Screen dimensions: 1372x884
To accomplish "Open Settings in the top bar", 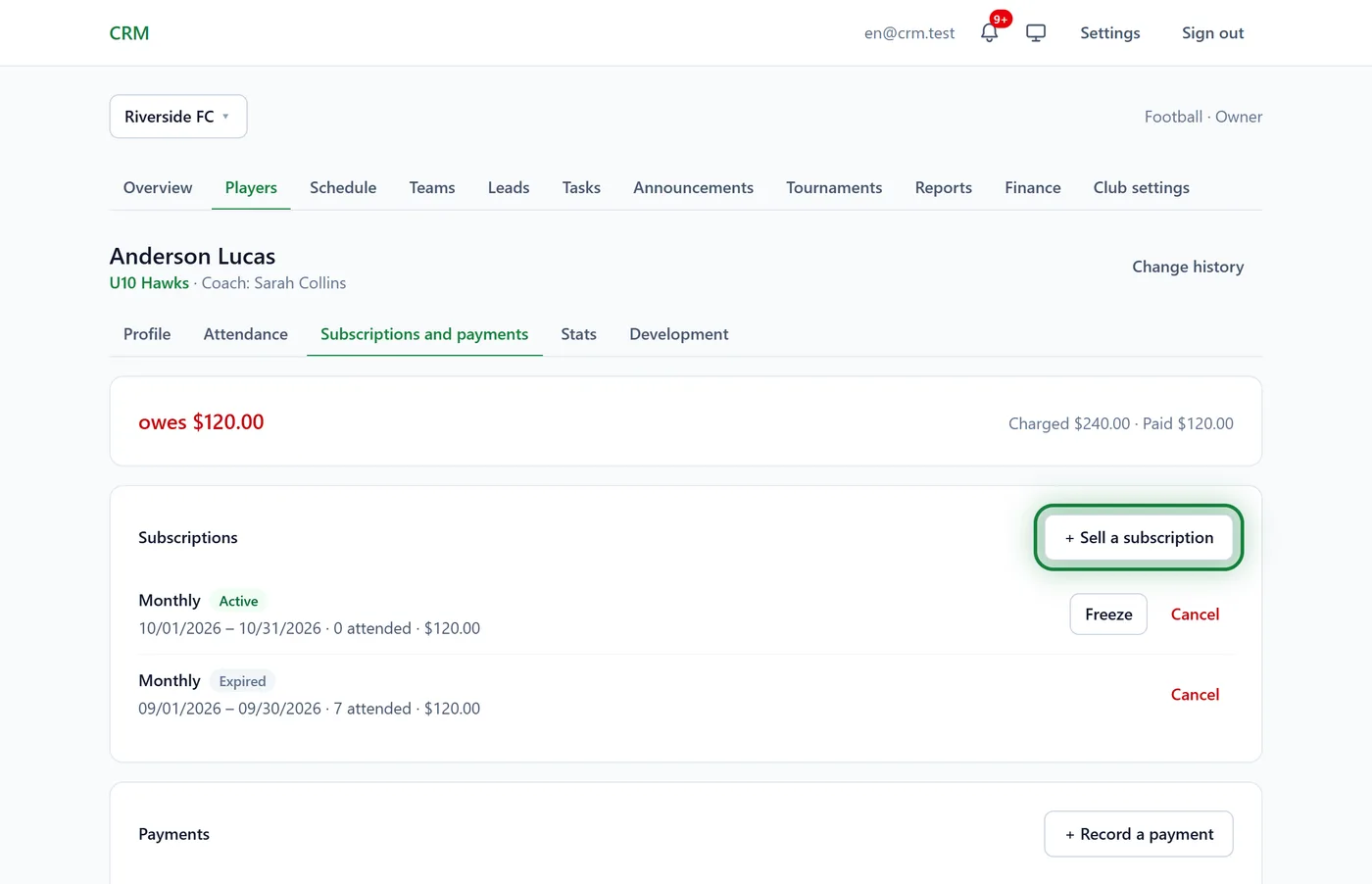I will click(1110, 33).
